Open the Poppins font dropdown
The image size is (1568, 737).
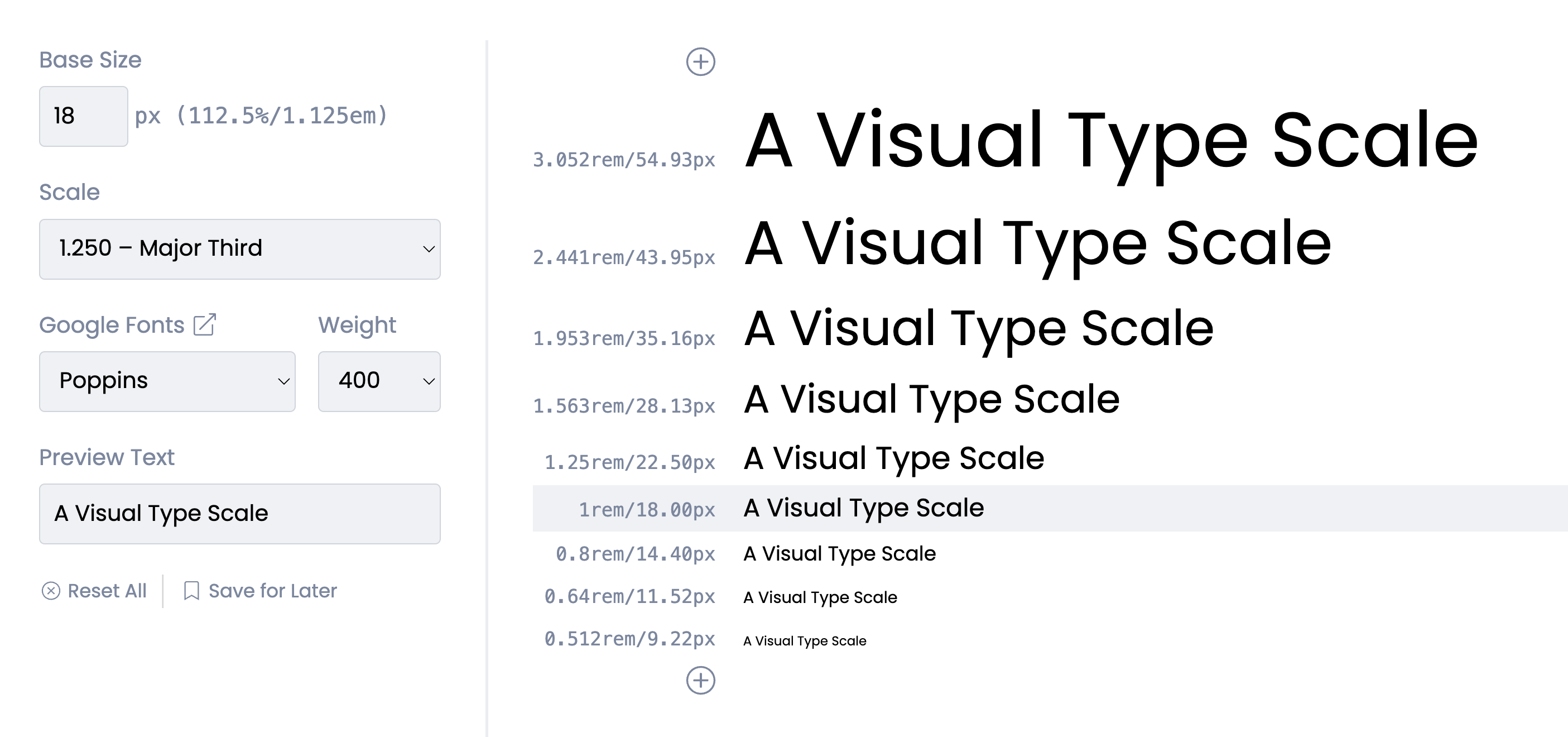[167, 381]
